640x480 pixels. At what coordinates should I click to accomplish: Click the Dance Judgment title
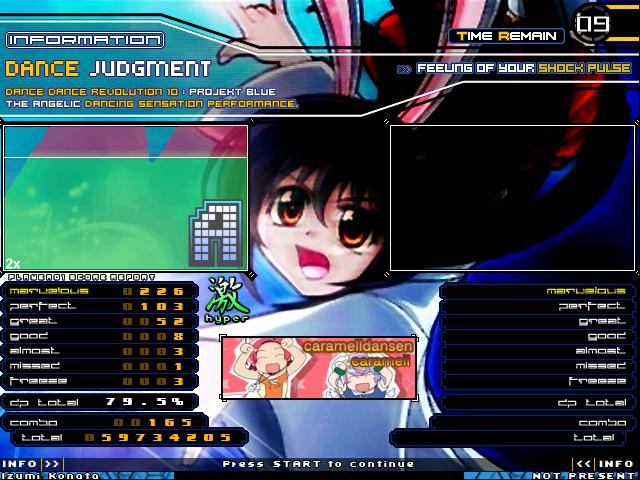[108, 69]
